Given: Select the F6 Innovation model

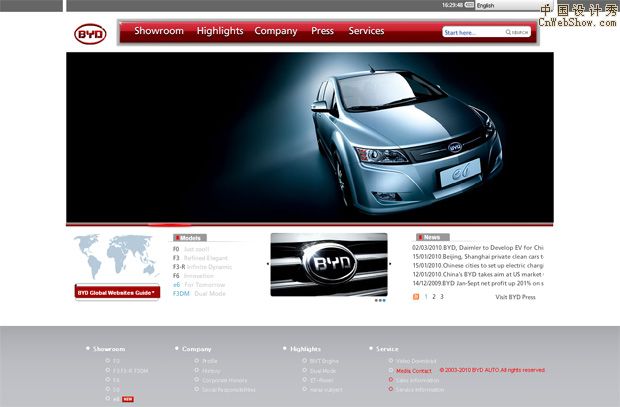Looking at the screenshot, I should tap(193, 276).
